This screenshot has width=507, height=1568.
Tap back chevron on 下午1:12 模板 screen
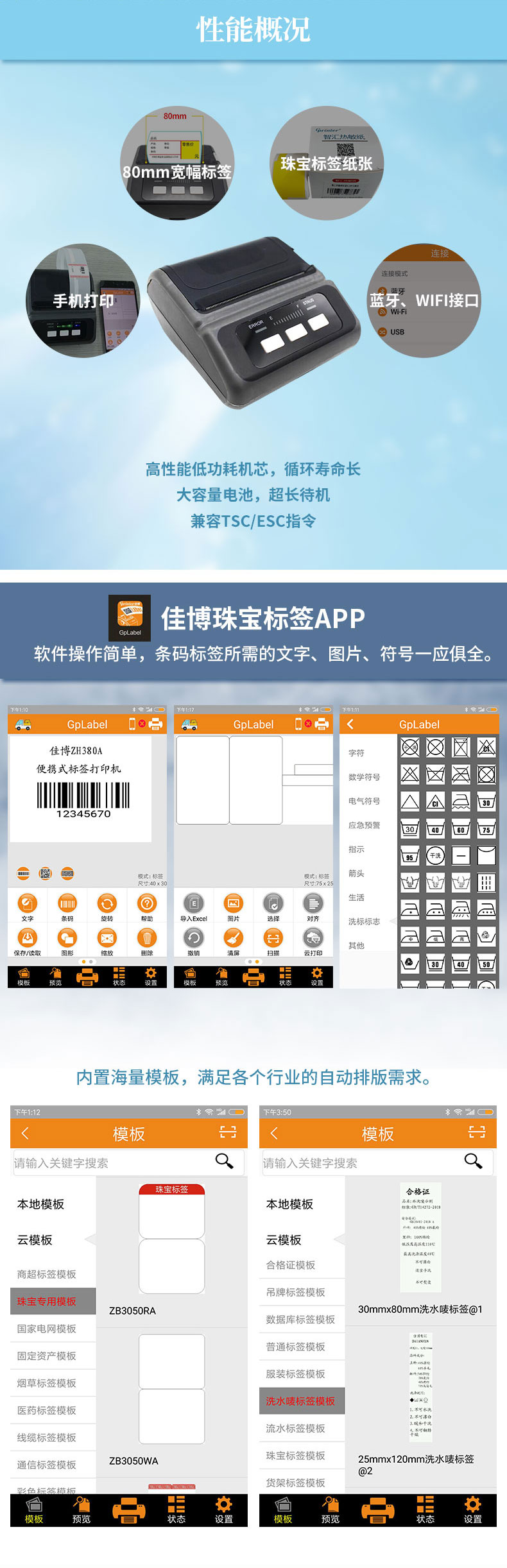pos(25,1133)
